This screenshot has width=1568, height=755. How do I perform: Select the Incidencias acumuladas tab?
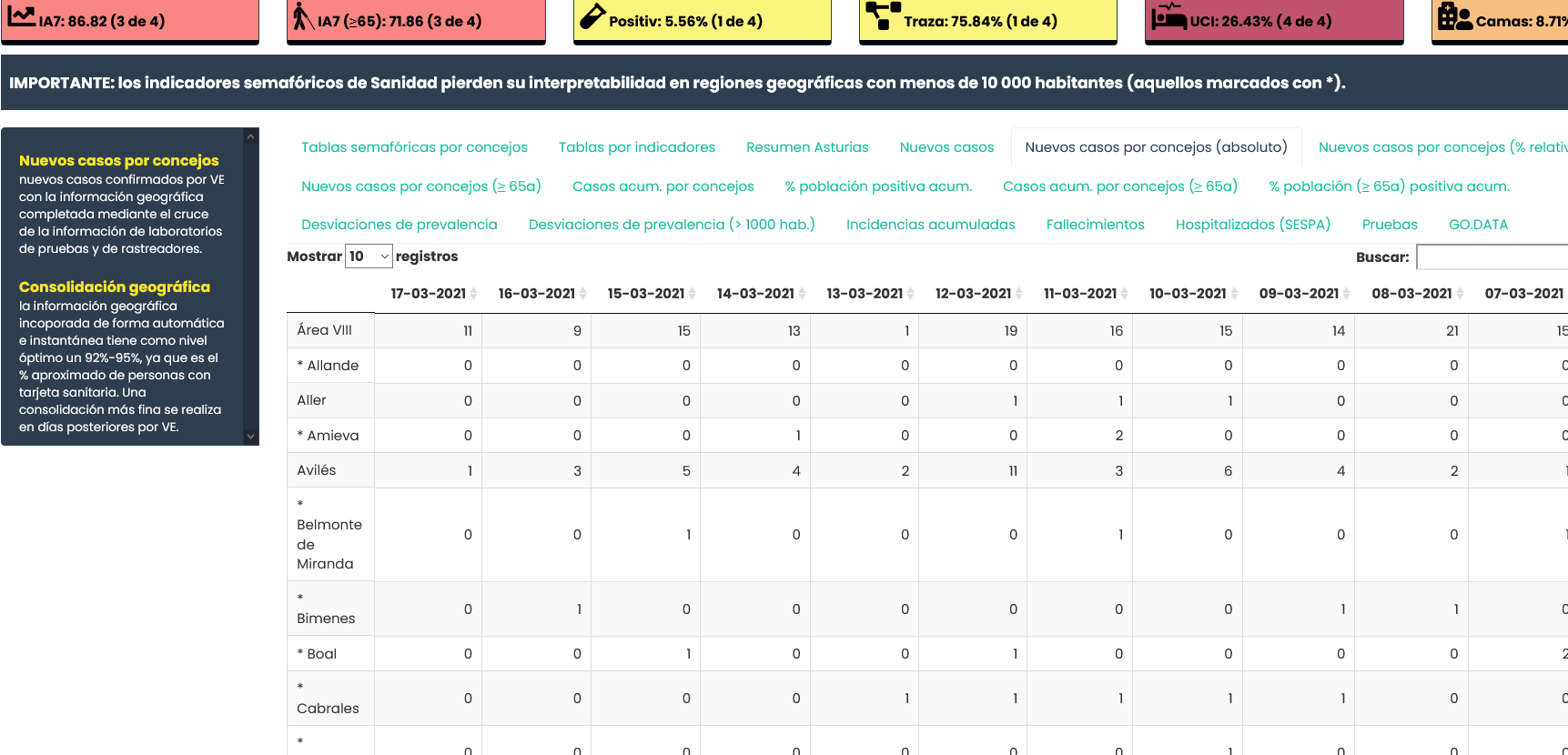point(930,225)
